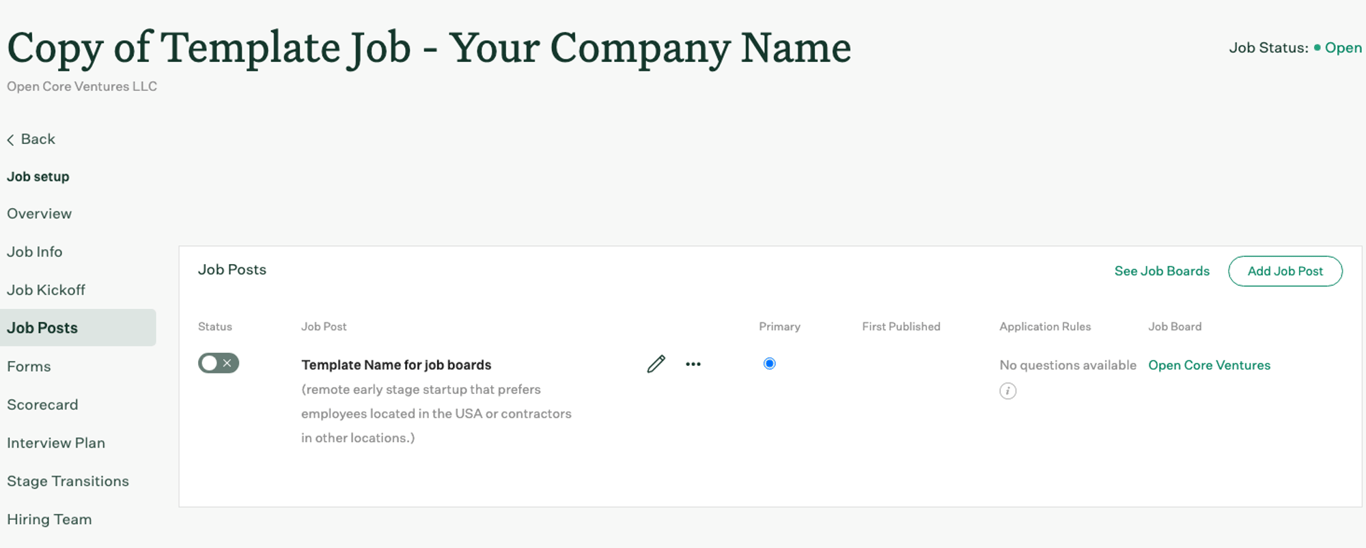Select the Job Posts sidebar item

78,328
